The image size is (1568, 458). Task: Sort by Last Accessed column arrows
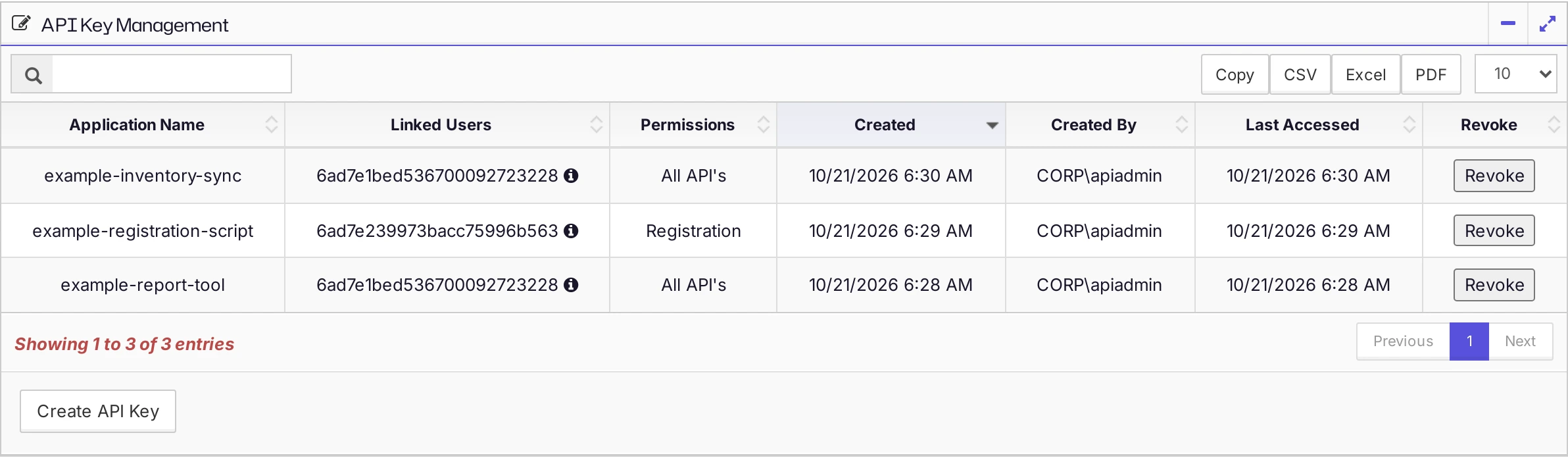(1409, 124)
